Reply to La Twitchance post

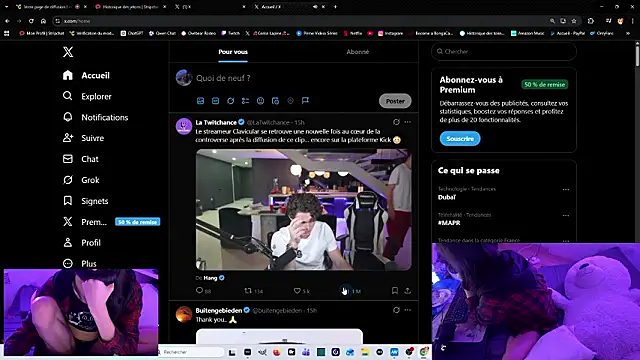click(200, 291)
